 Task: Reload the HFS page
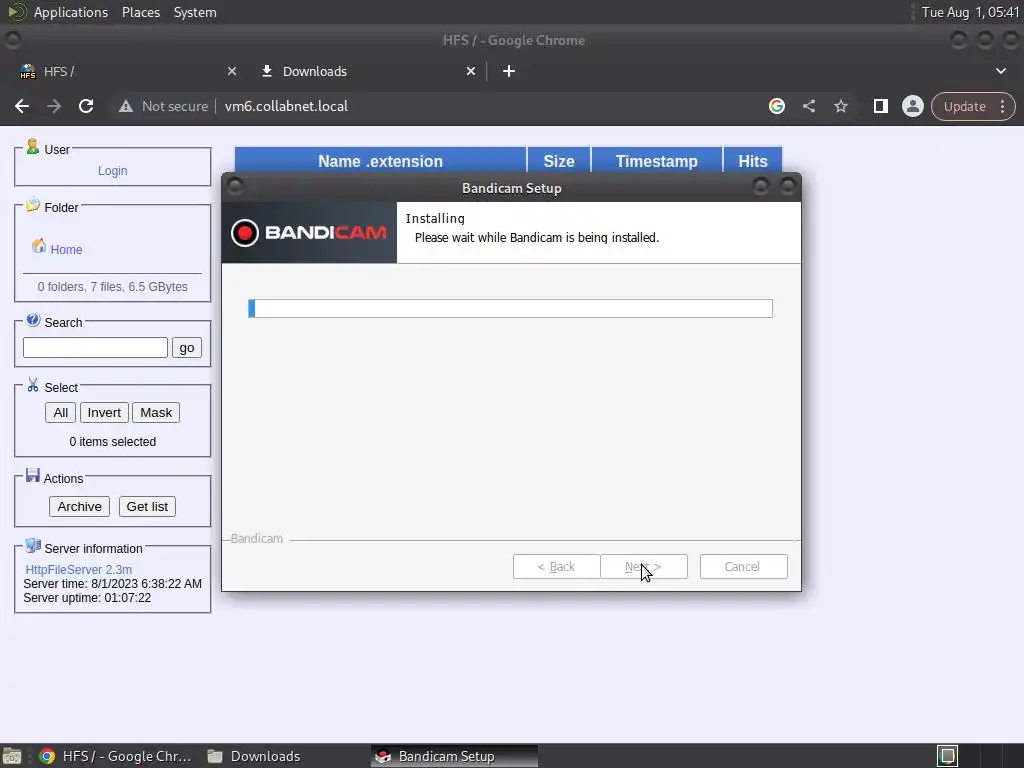pos(86,106)
